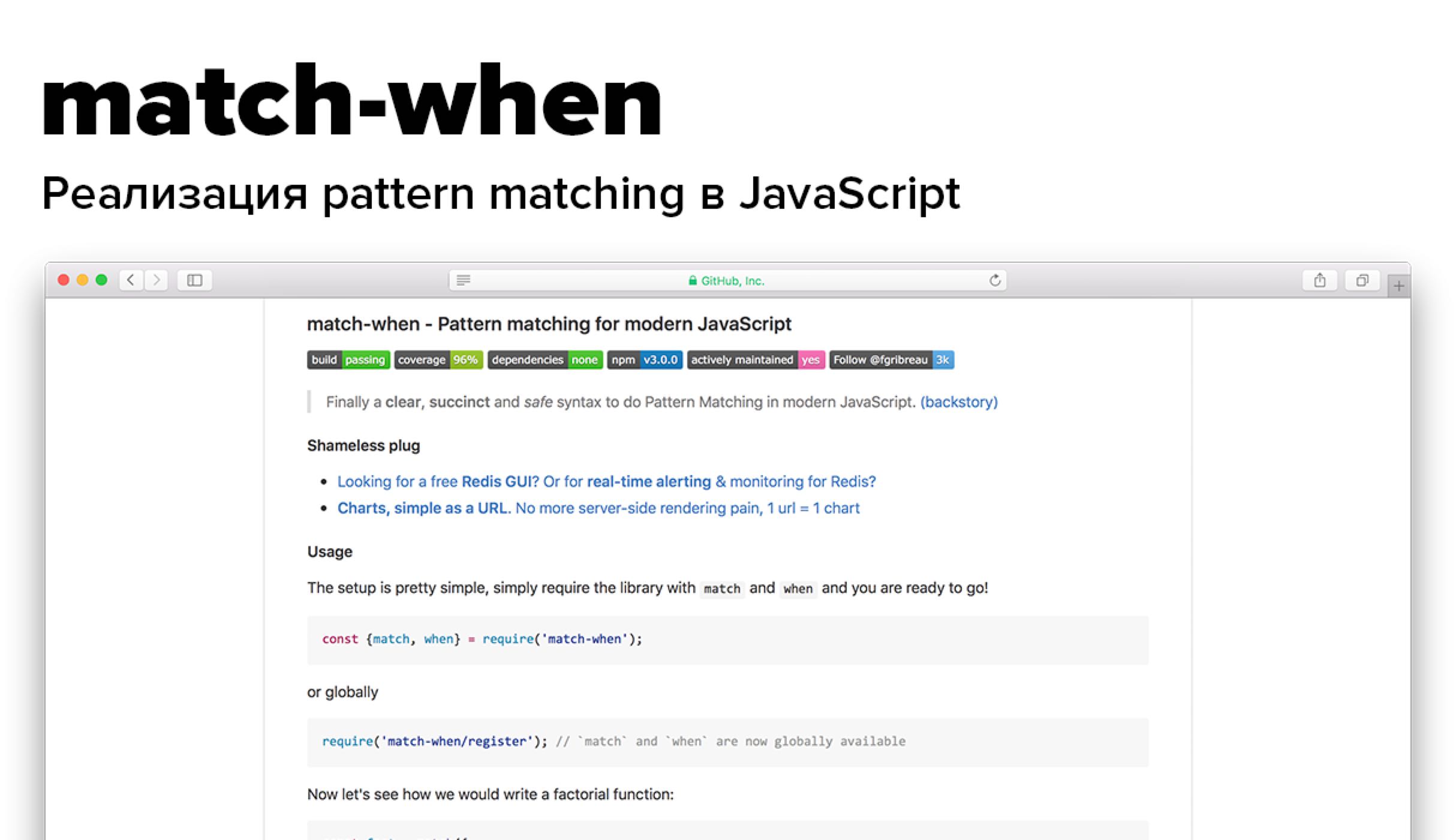Click the 'or globally' text
The width and height of the screenshot is (1456, 840).
click(x=343, y=692)
